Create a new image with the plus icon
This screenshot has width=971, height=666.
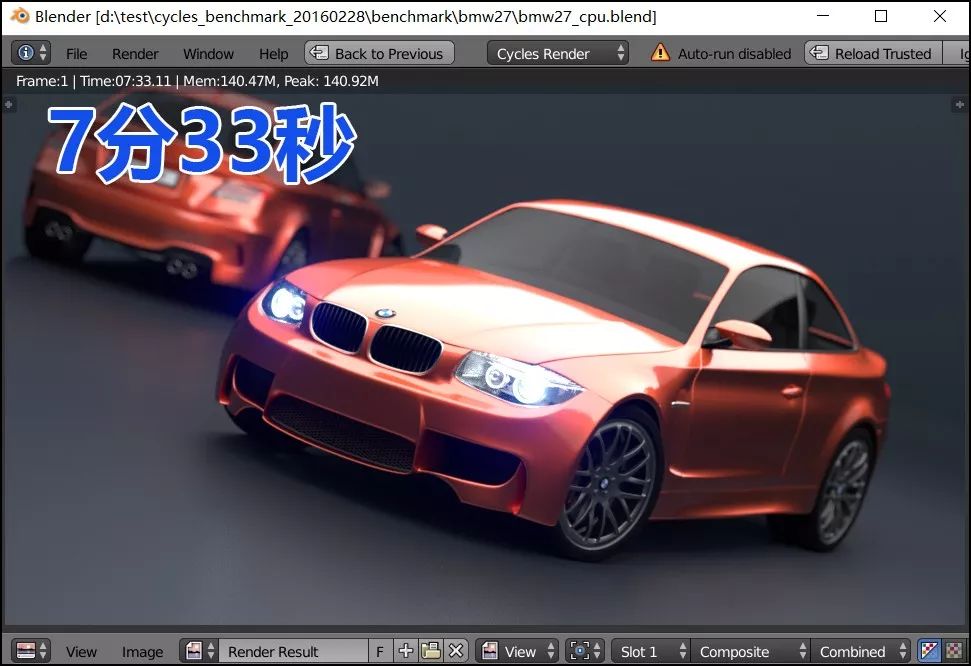(406, 651)
